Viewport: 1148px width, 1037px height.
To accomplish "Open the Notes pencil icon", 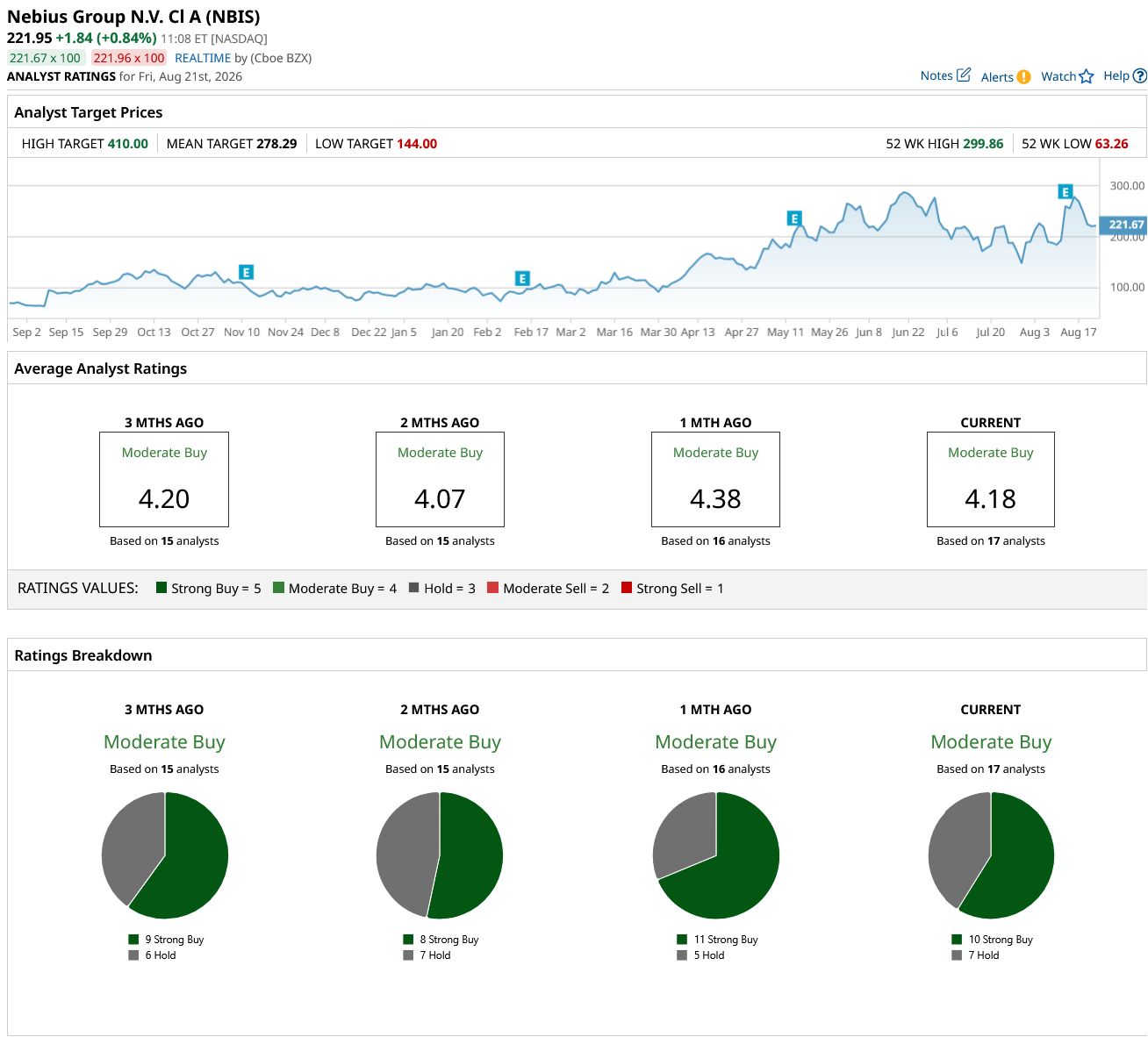I will 963,75.
